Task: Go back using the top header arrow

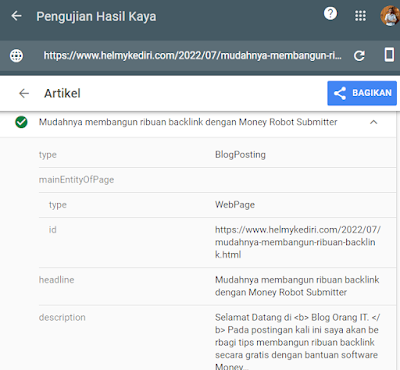Action: click(16, 16)
